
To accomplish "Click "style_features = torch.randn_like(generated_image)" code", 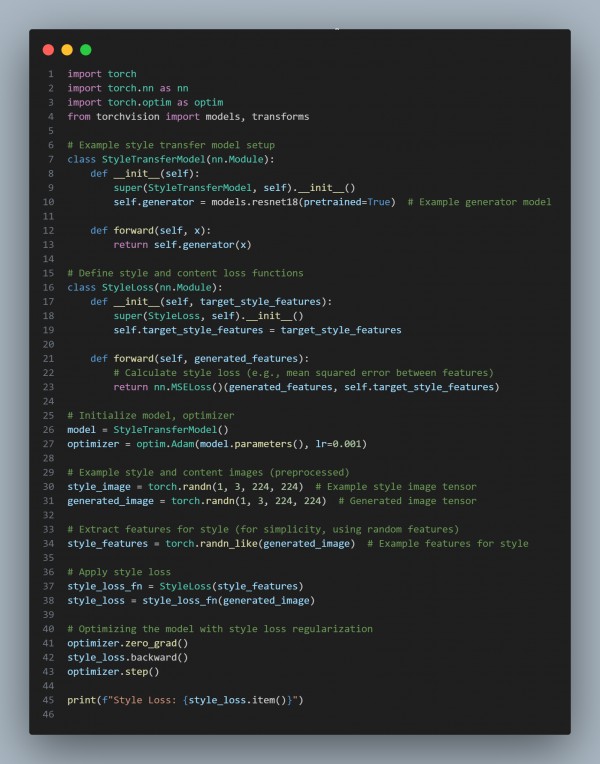I will 211,543.
